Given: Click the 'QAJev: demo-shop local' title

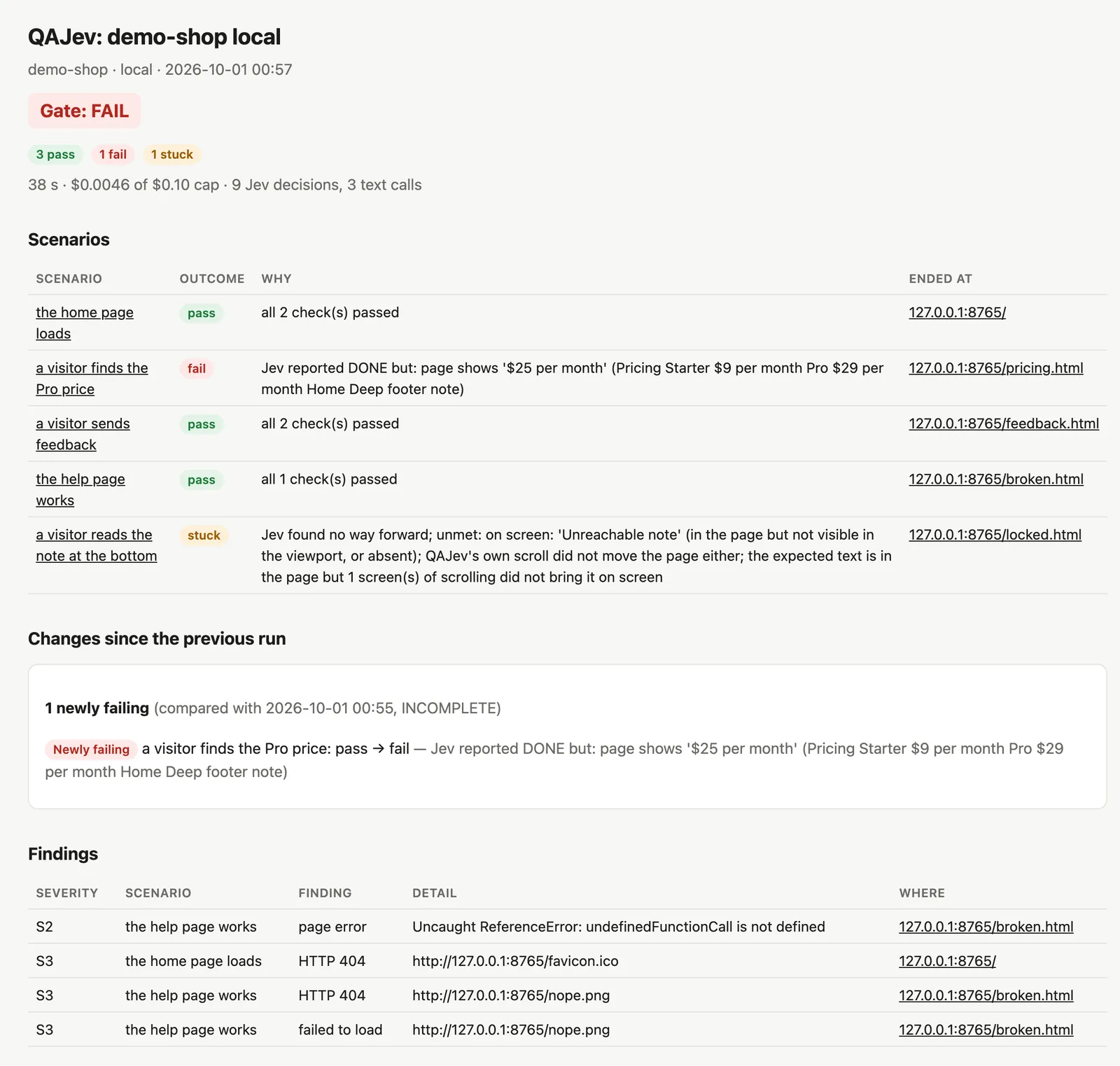Looking at the screenshot, I should [x=154, y=36].
